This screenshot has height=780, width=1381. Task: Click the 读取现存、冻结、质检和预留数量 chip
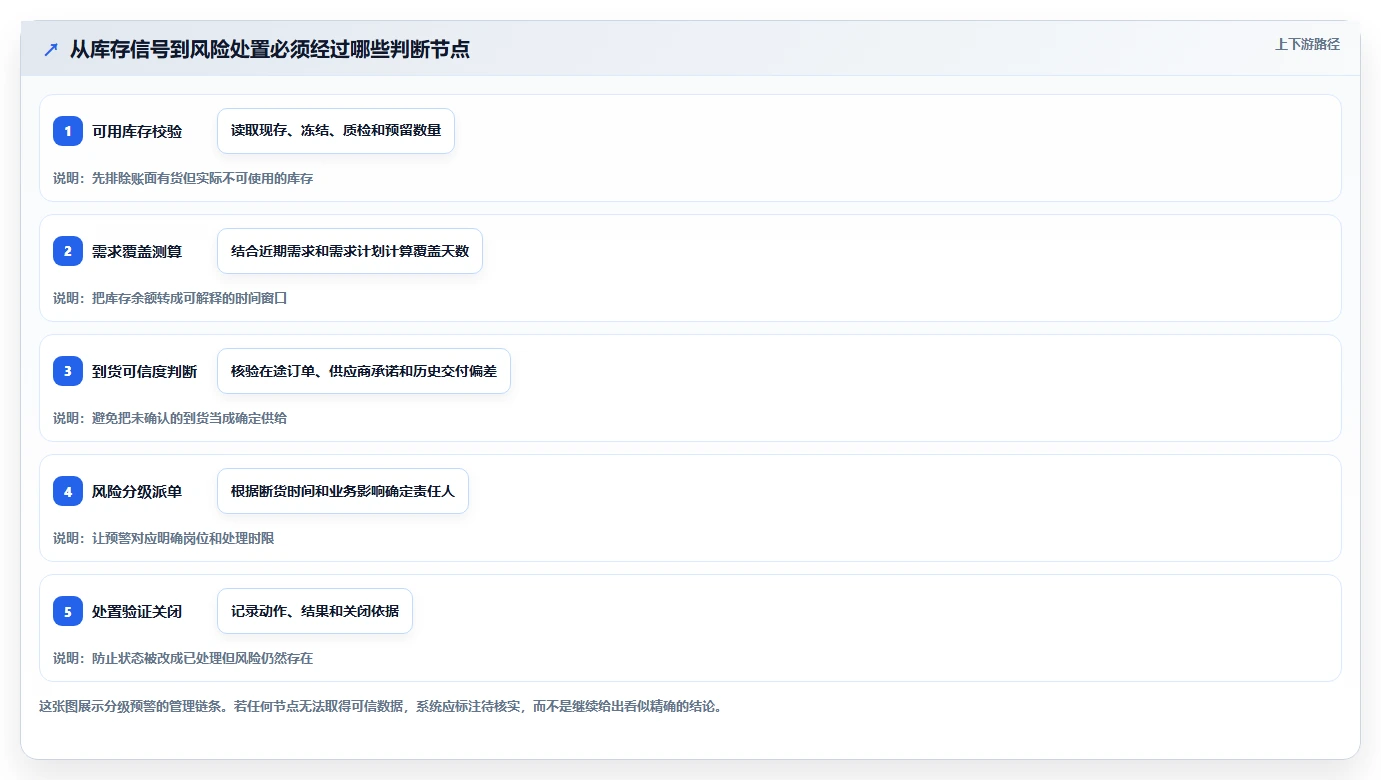[336, 131]
